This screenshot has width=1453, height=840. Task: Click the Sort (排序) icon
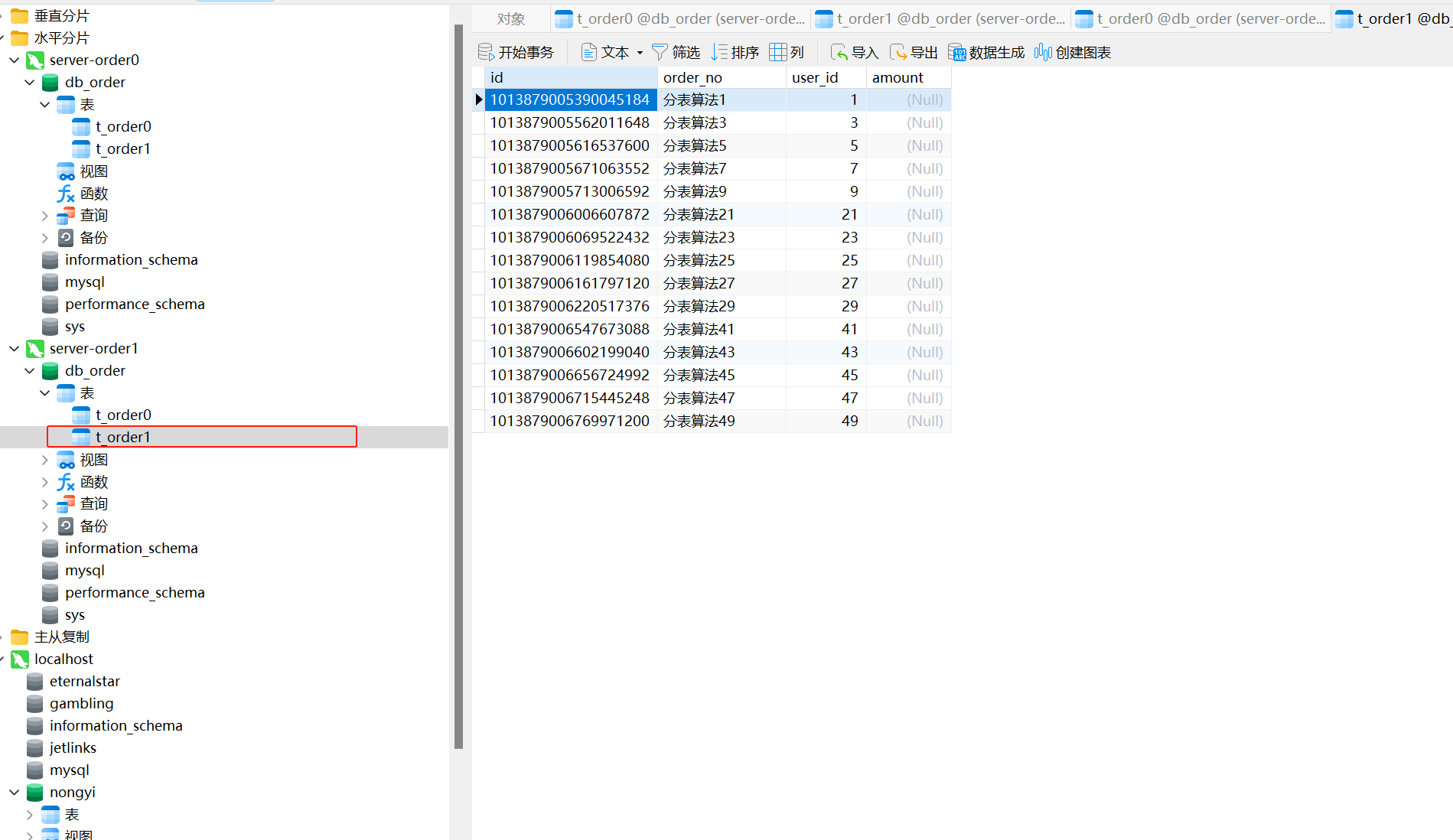[x=719, y=52]
